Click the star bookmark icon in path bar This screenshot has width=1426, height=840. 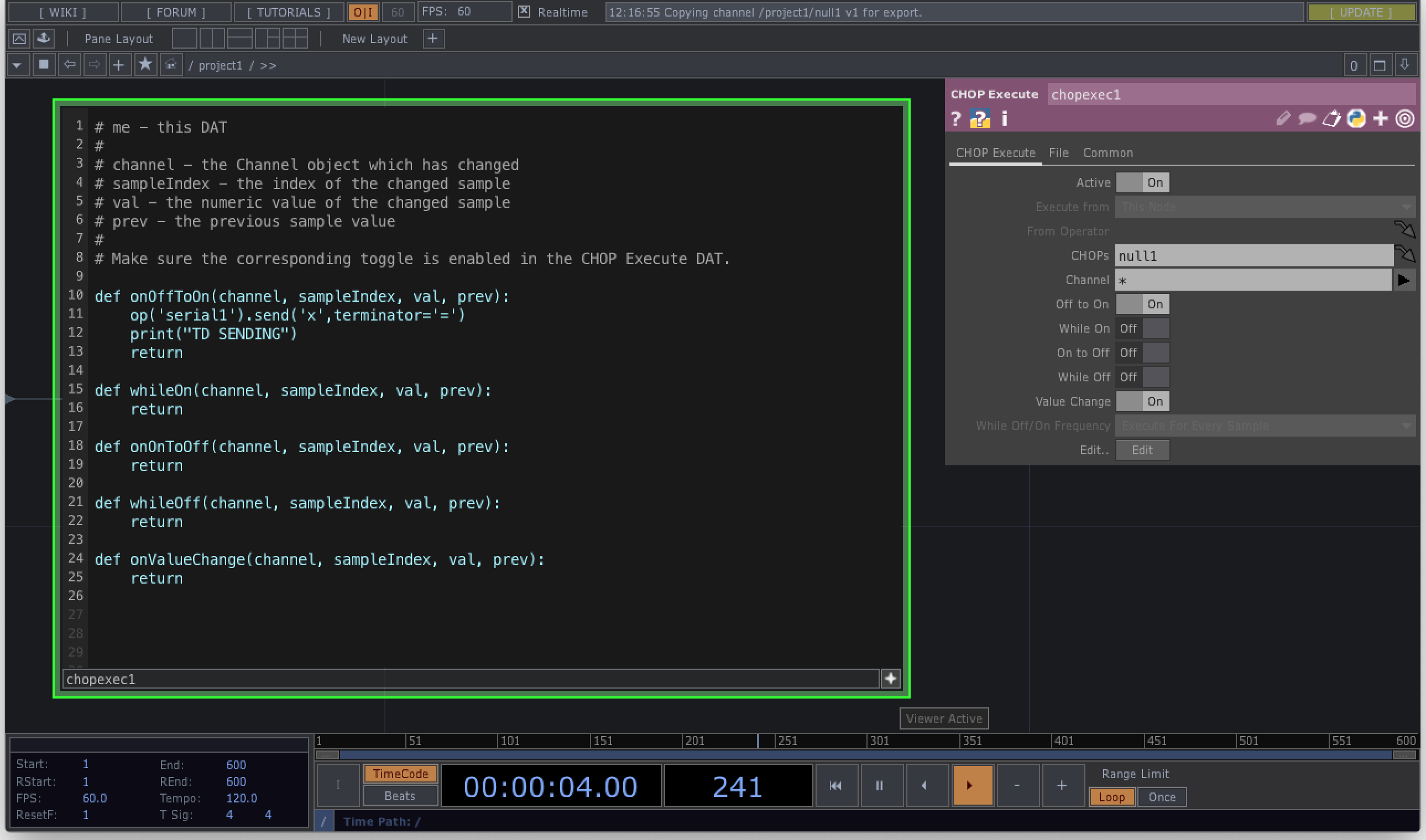(145, 65)
